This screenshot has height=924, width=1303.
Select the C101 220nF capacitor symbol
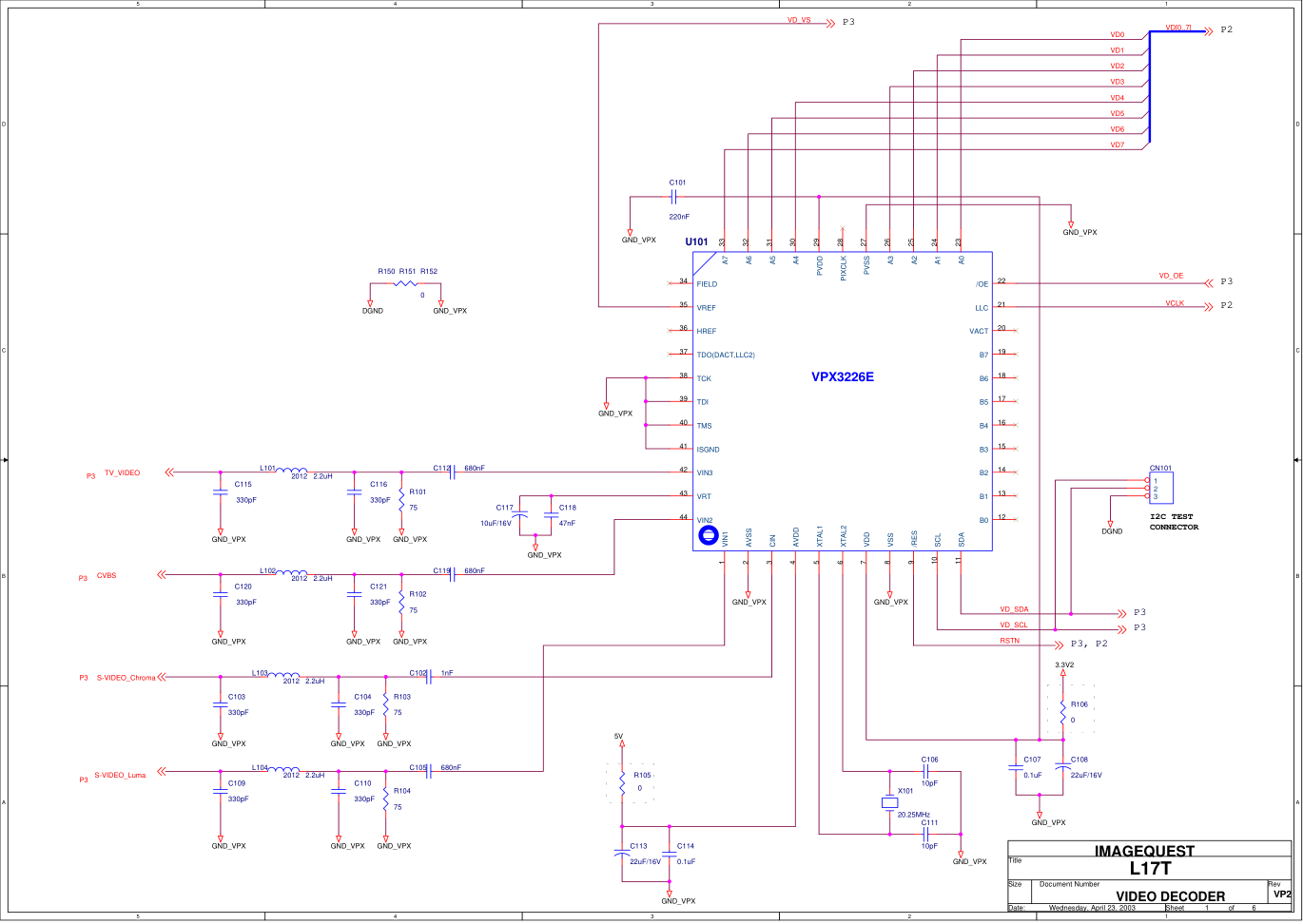coord(673,198)
